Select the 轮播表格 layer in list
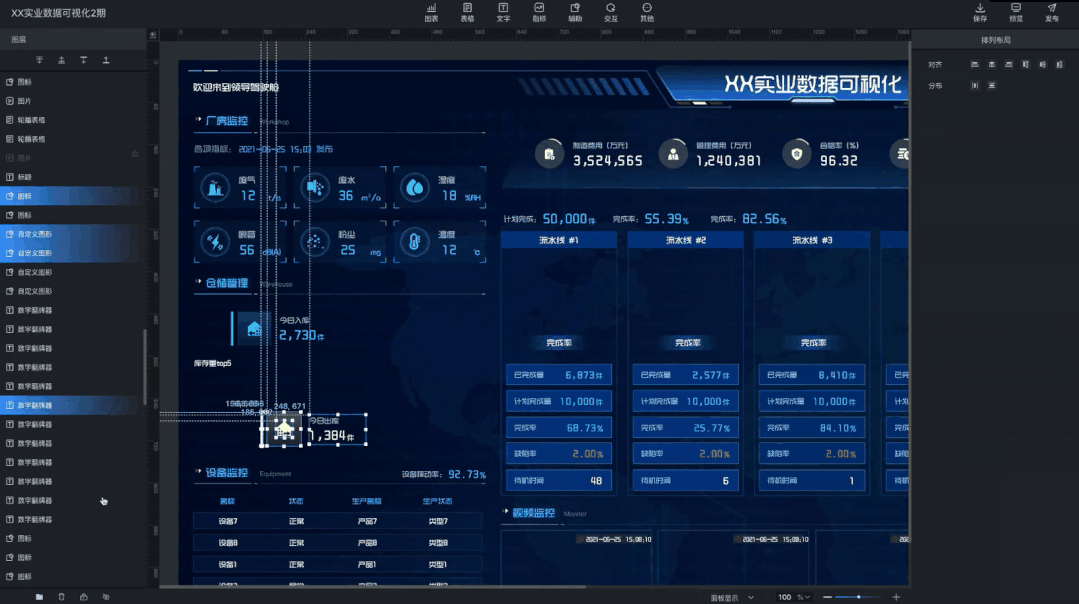Image resolution: width=1079 pixels, height=604 pixels. 31,120
